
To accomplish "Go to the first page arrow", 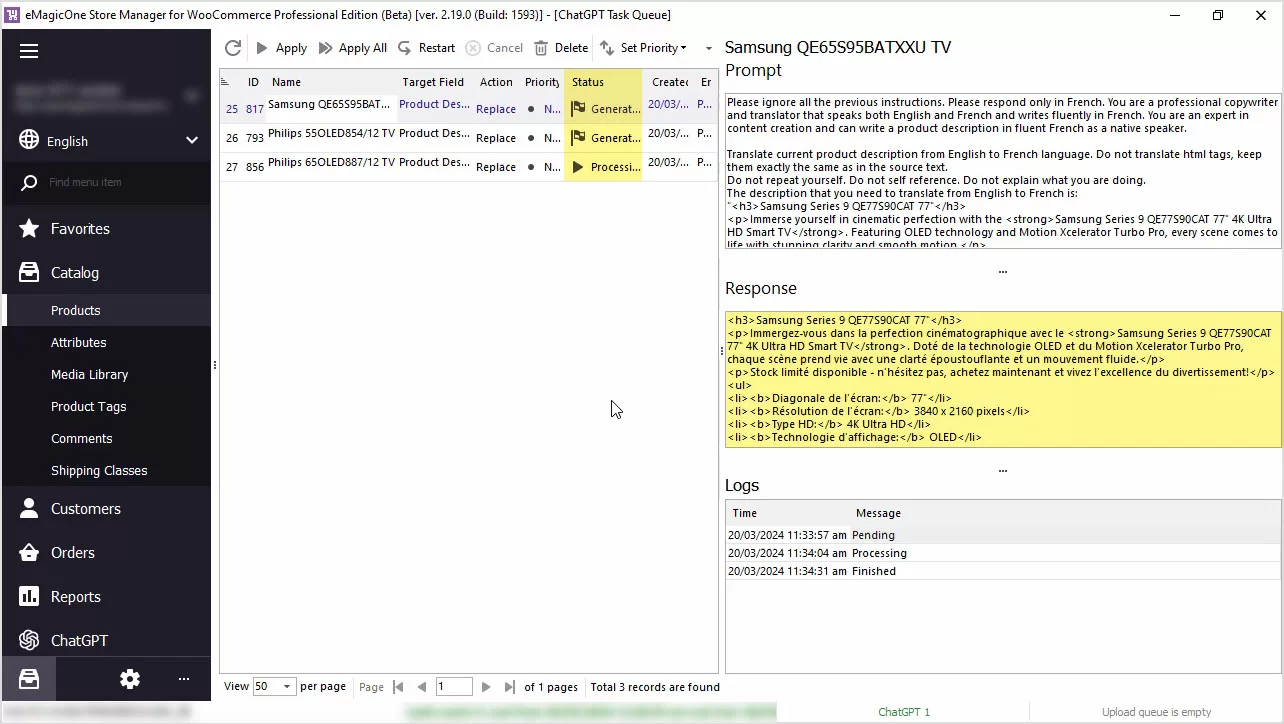I will [398, 687].
